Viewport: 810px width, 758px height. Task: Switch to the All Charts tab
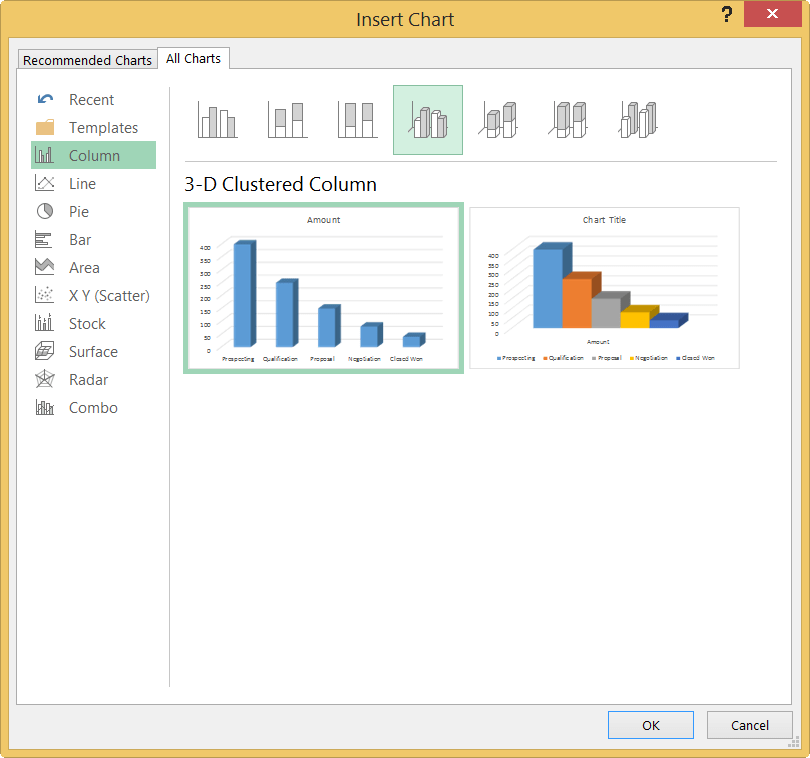(193, 58)
